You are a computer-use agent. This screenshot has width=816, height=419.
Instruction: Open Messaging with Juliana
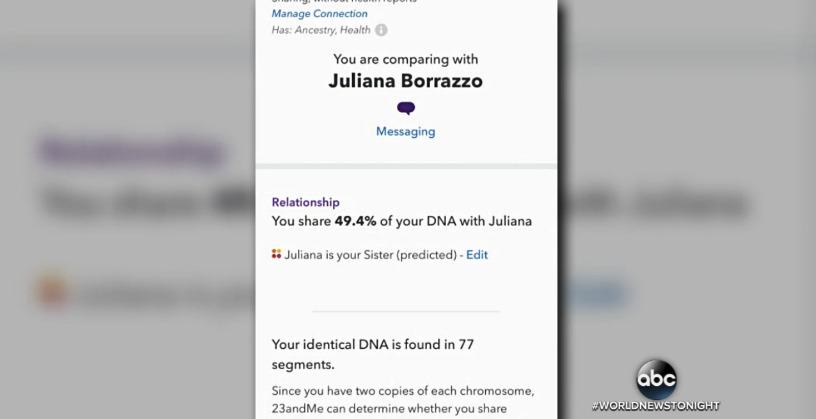coord(406,131)
